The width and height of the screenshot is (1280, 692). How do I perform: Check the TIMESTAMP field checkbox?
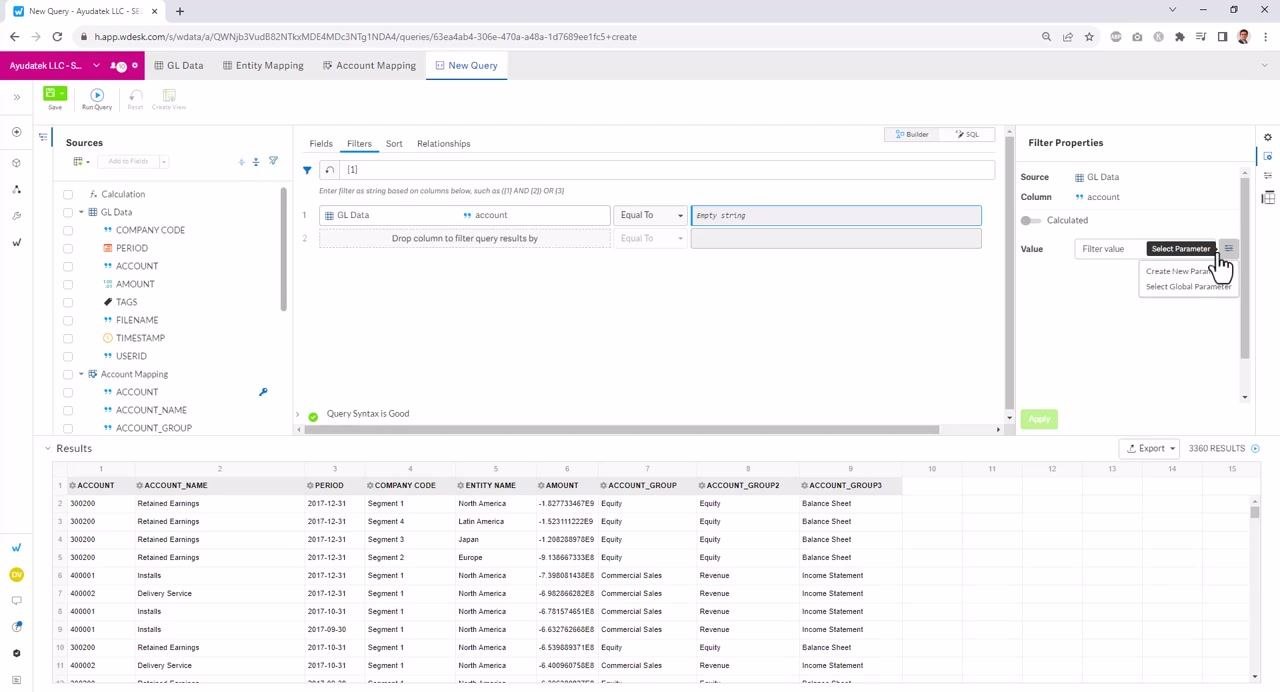(x=68, y=338)
